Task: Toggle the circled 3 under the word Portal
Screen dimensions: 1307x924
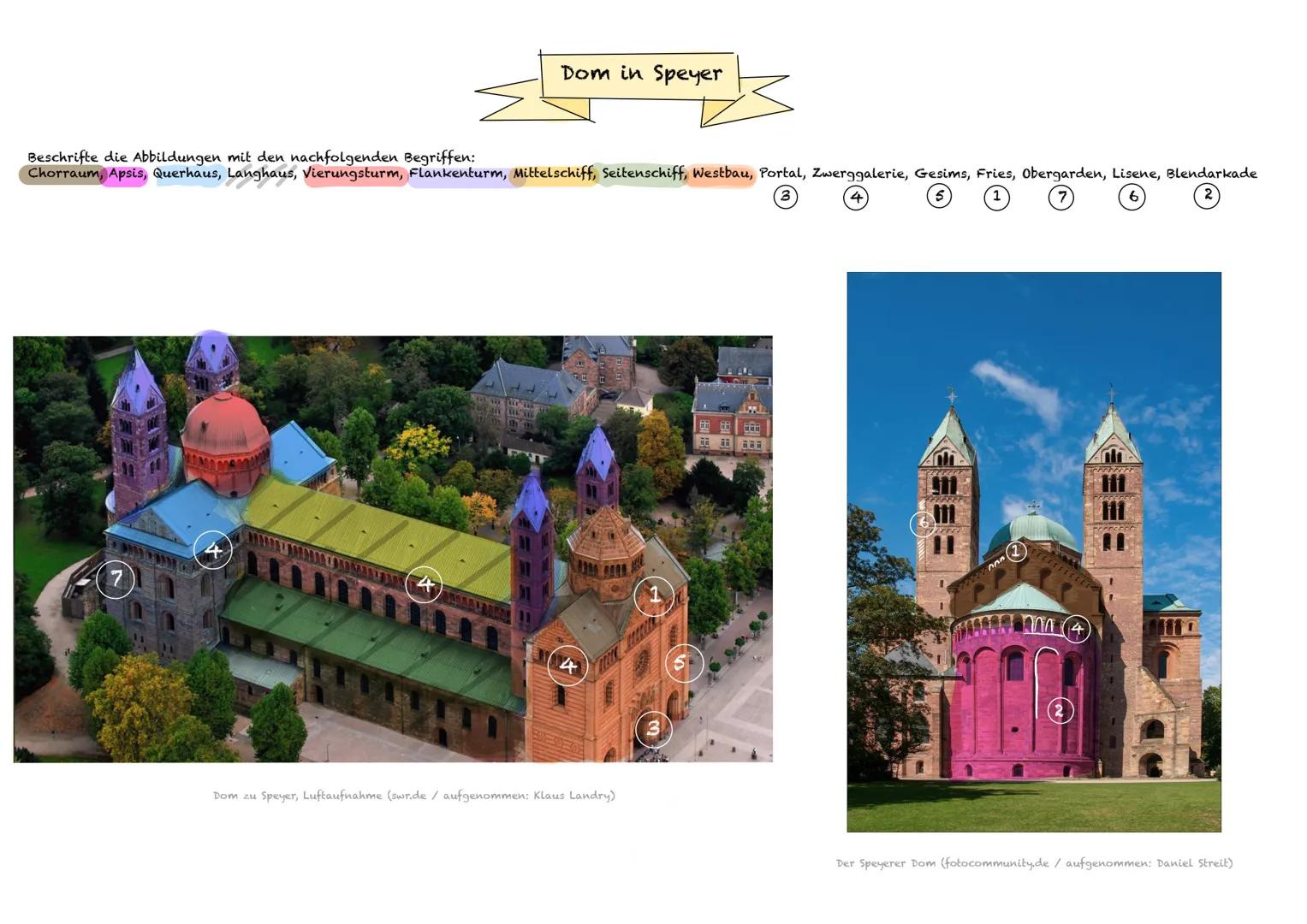Action: pos(785,197)
